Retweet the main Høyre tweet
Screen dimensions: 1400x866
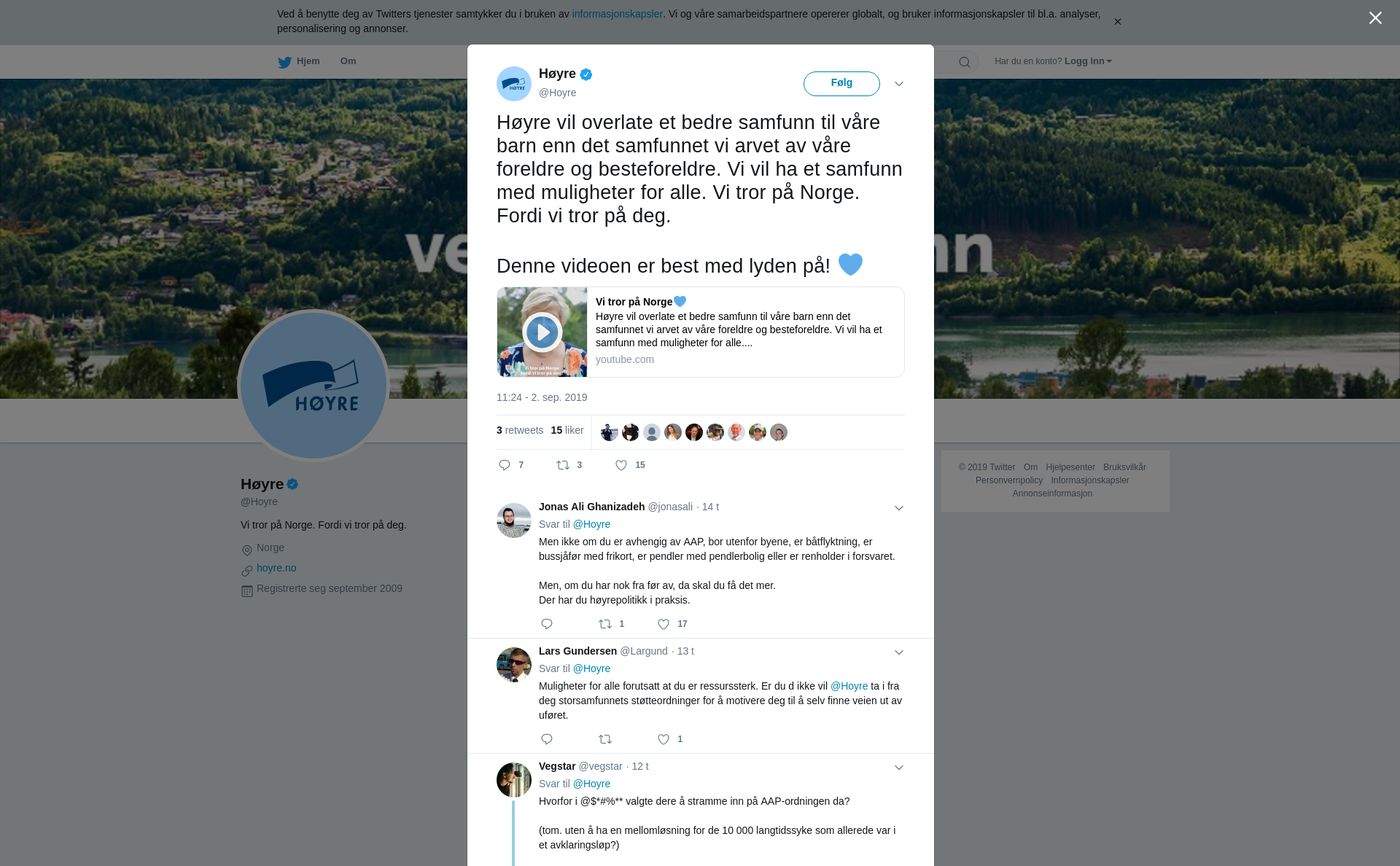tap(563, 465)
